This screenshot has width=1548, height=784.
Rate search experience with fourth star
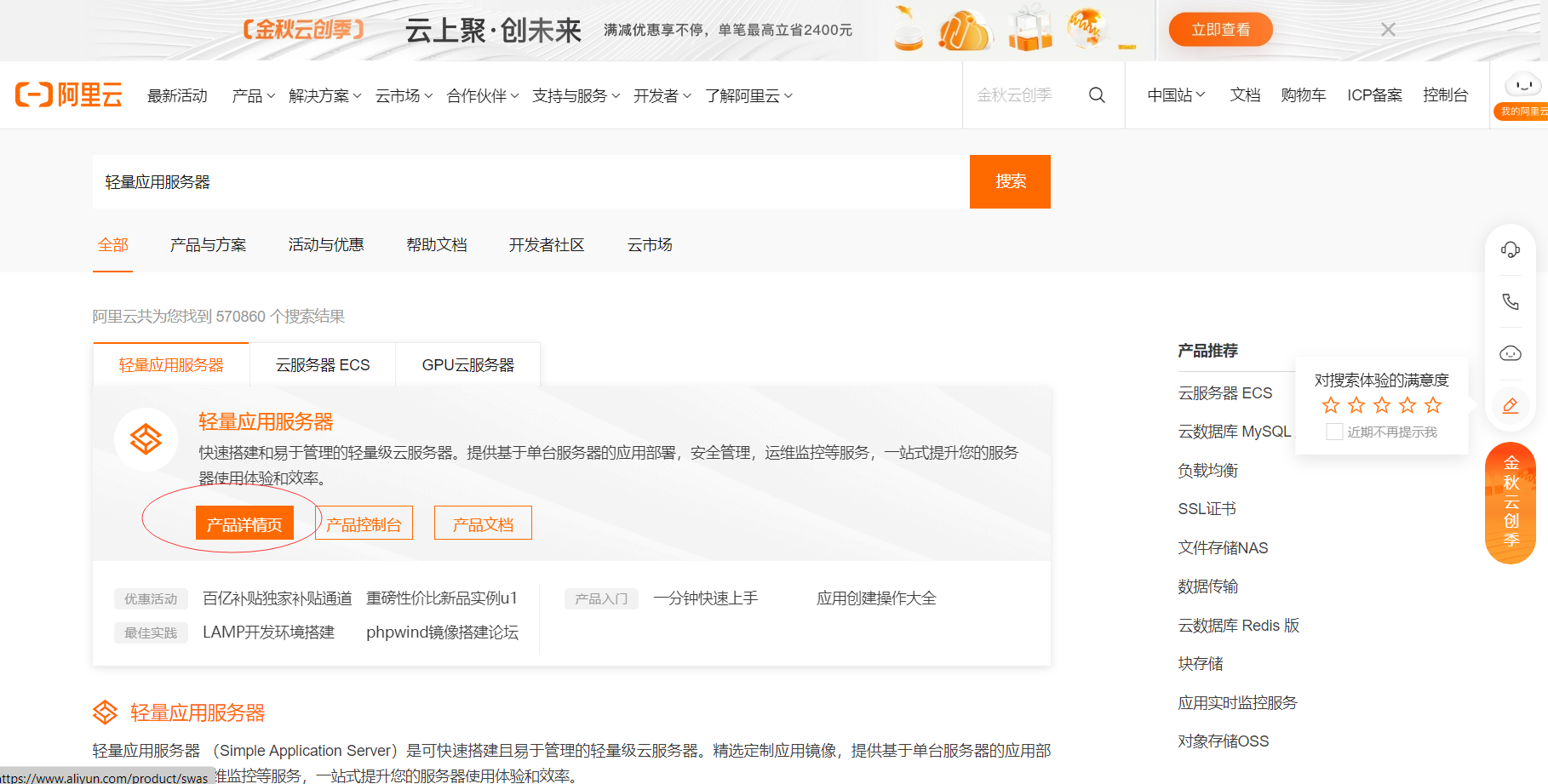(1408, 405)
